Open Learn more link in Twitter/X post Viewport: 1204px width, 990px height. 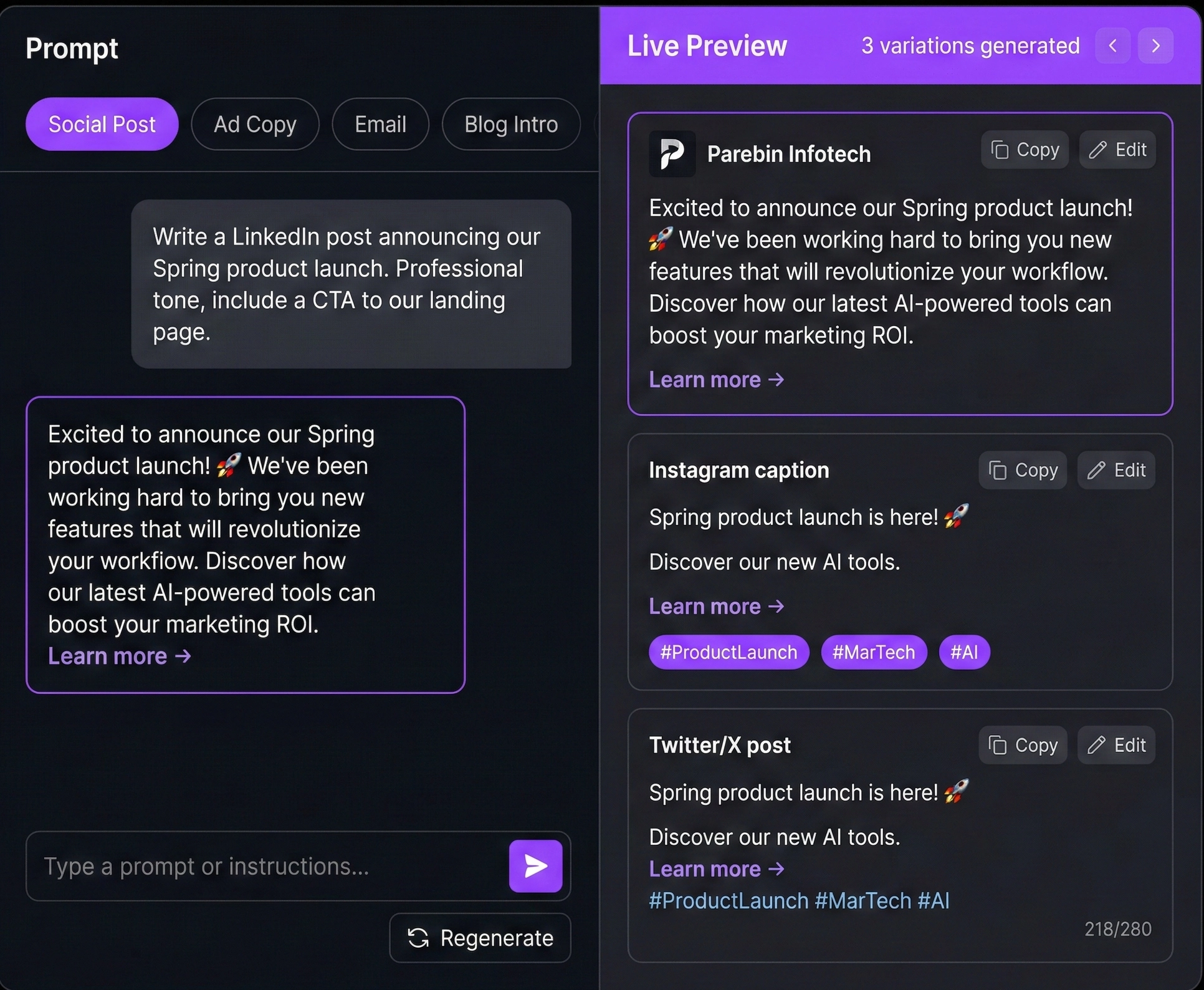pyautogui.click(x=715, y=868)
